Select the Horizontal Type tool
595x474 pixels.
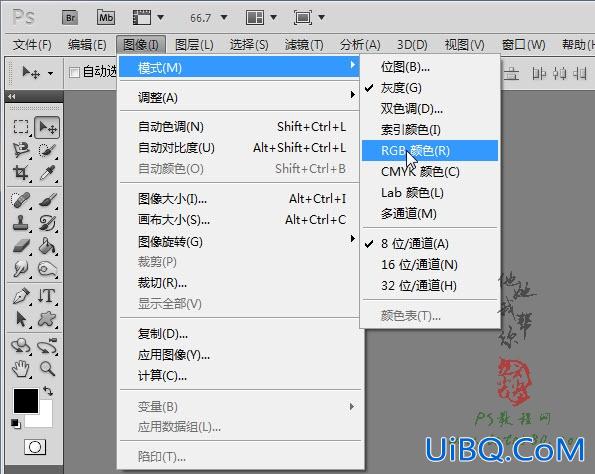pos(47,296)
